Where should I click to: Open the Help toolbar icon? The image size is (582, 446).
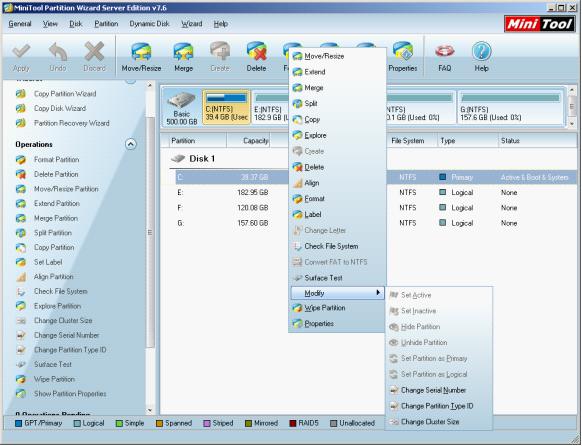(481, 57)
